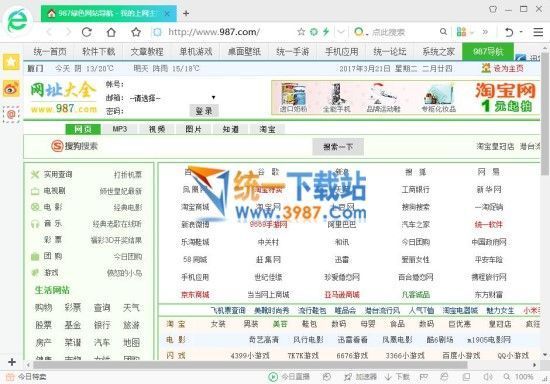550x384 pixels.
Task: Toggle the lightning speed mode icon
Action: click(x=326, y=32)
